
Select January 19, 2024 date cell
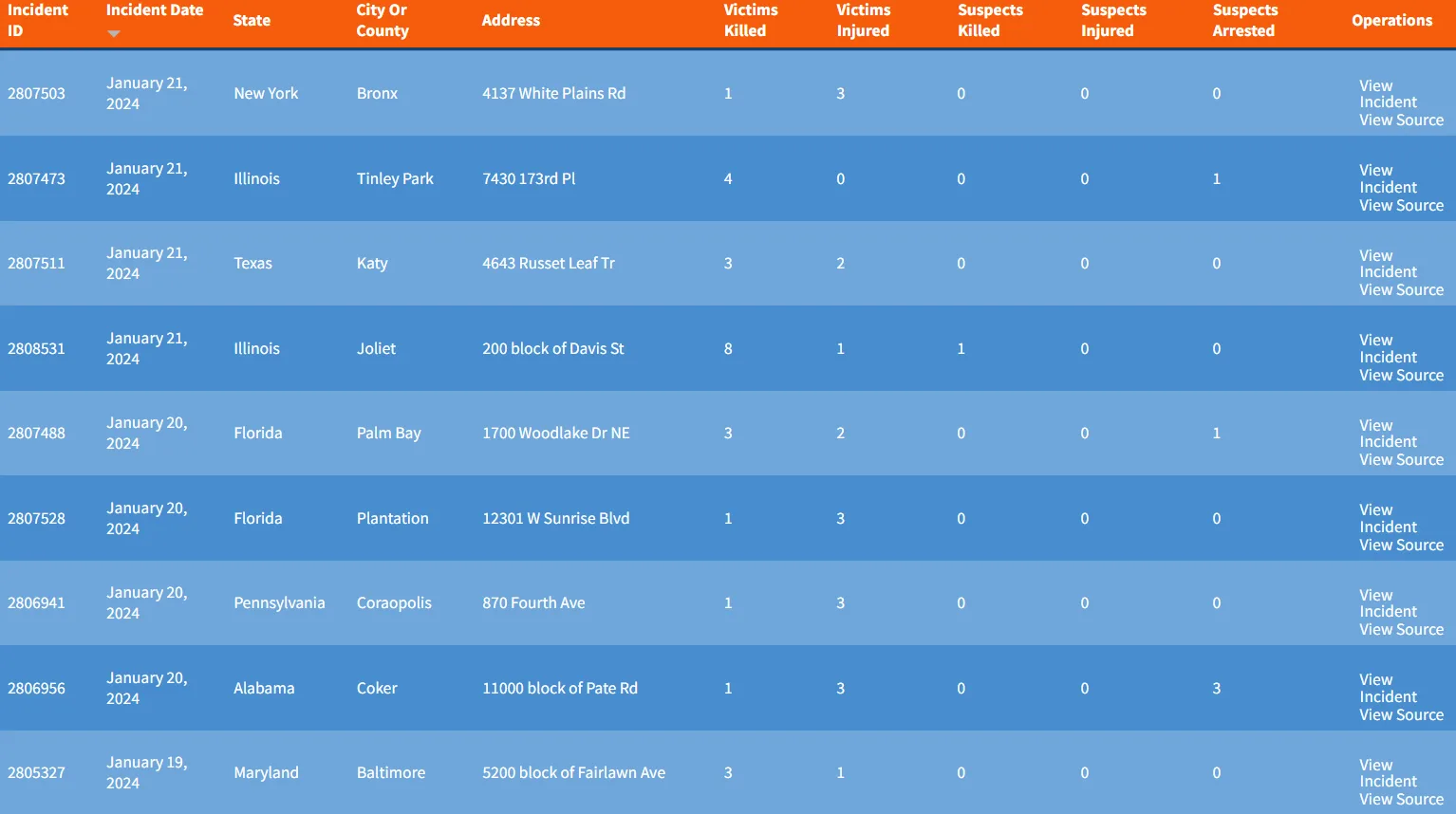(x=146, y=772)
